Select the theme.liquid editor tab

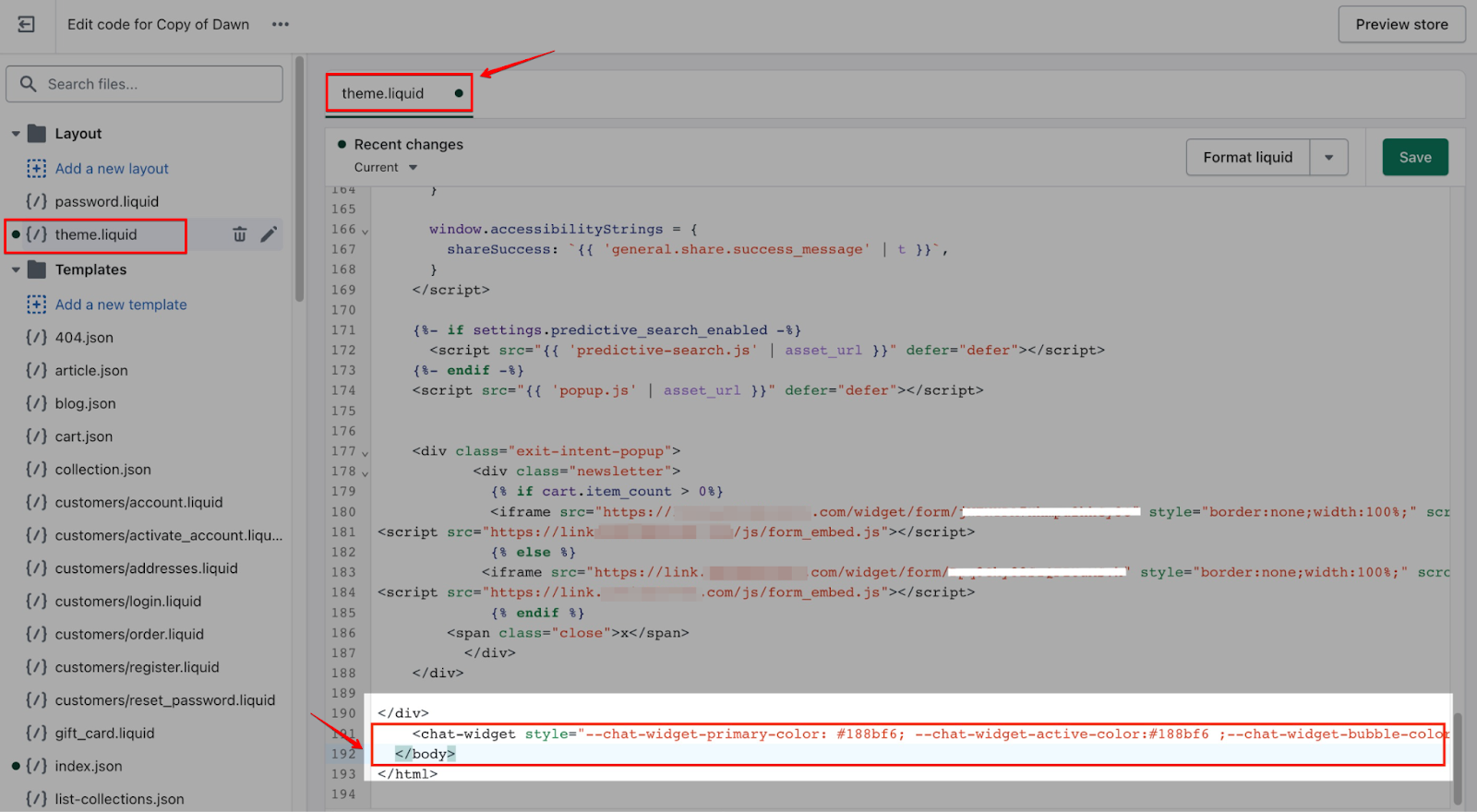click(x=383, y=93)
